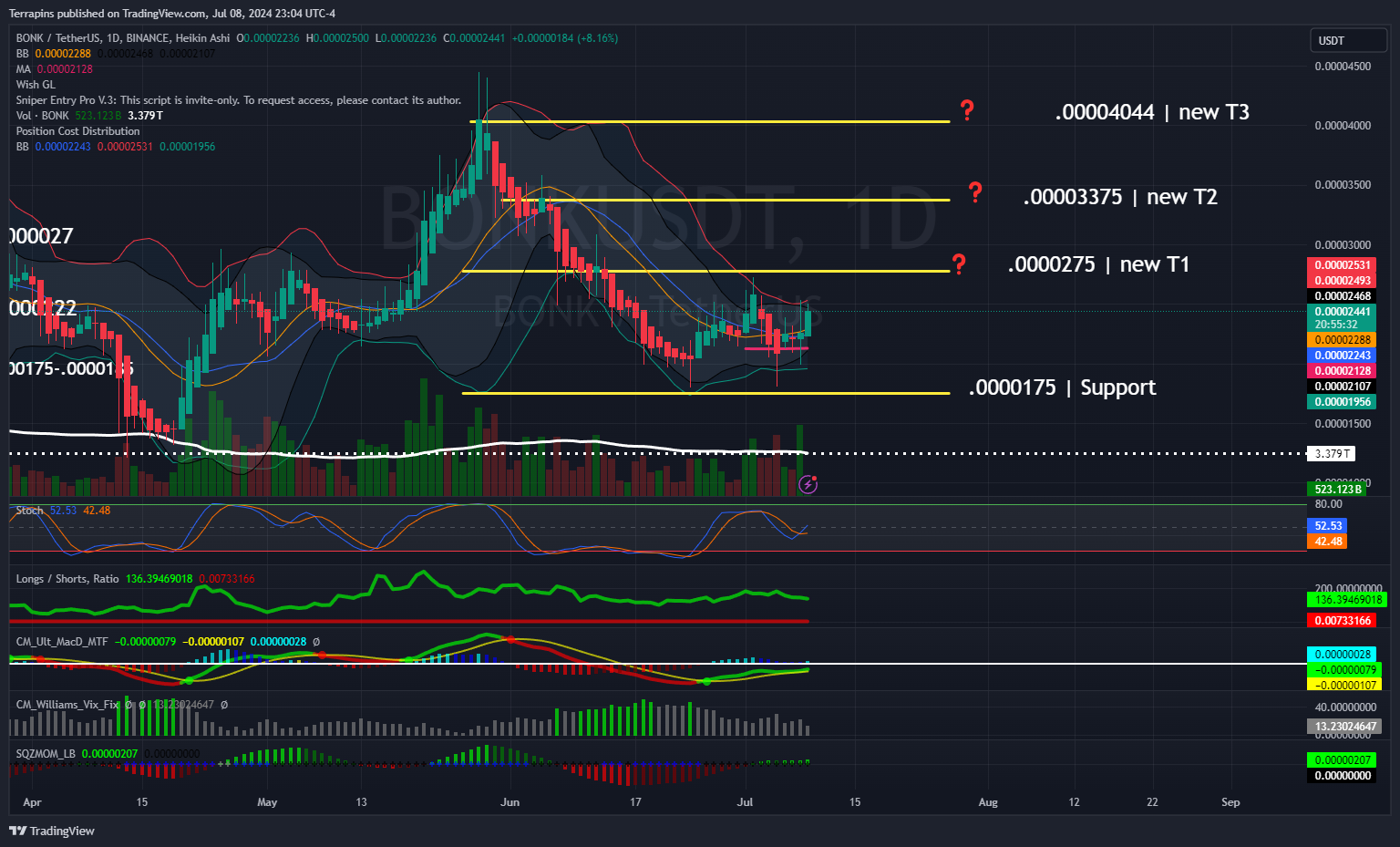Click the Jun label on time axis
The width and height of the screenshot is (1400, 847).
510,802
